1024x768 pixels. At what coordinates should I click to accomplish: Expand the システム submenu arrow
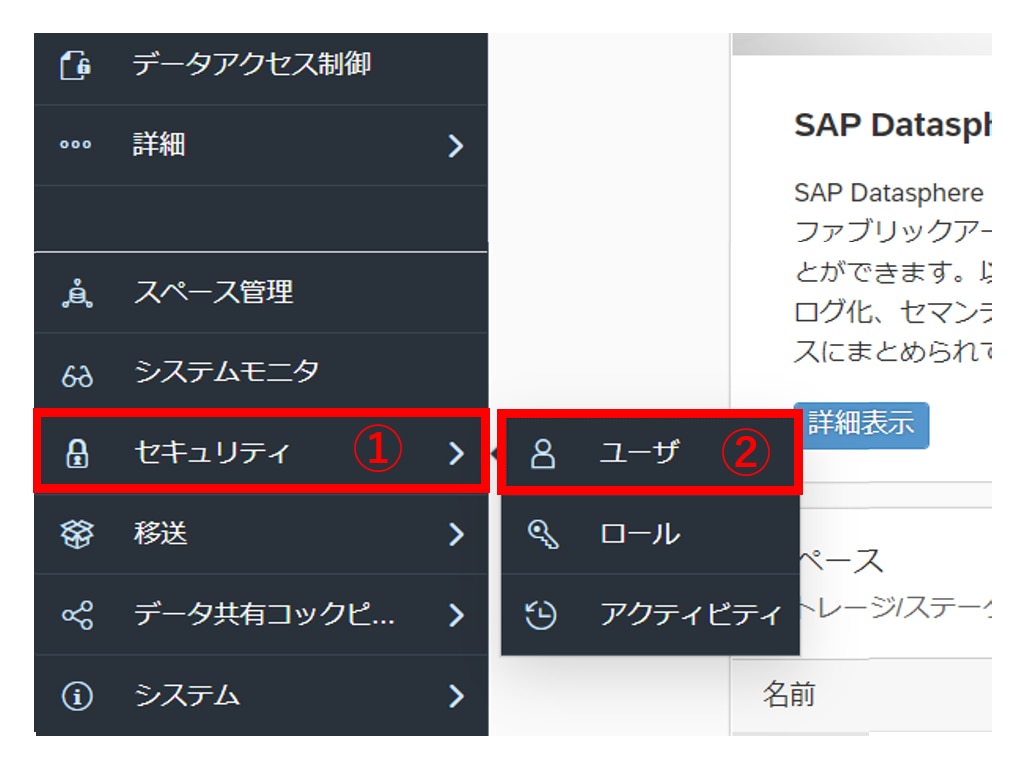point(456,695)
